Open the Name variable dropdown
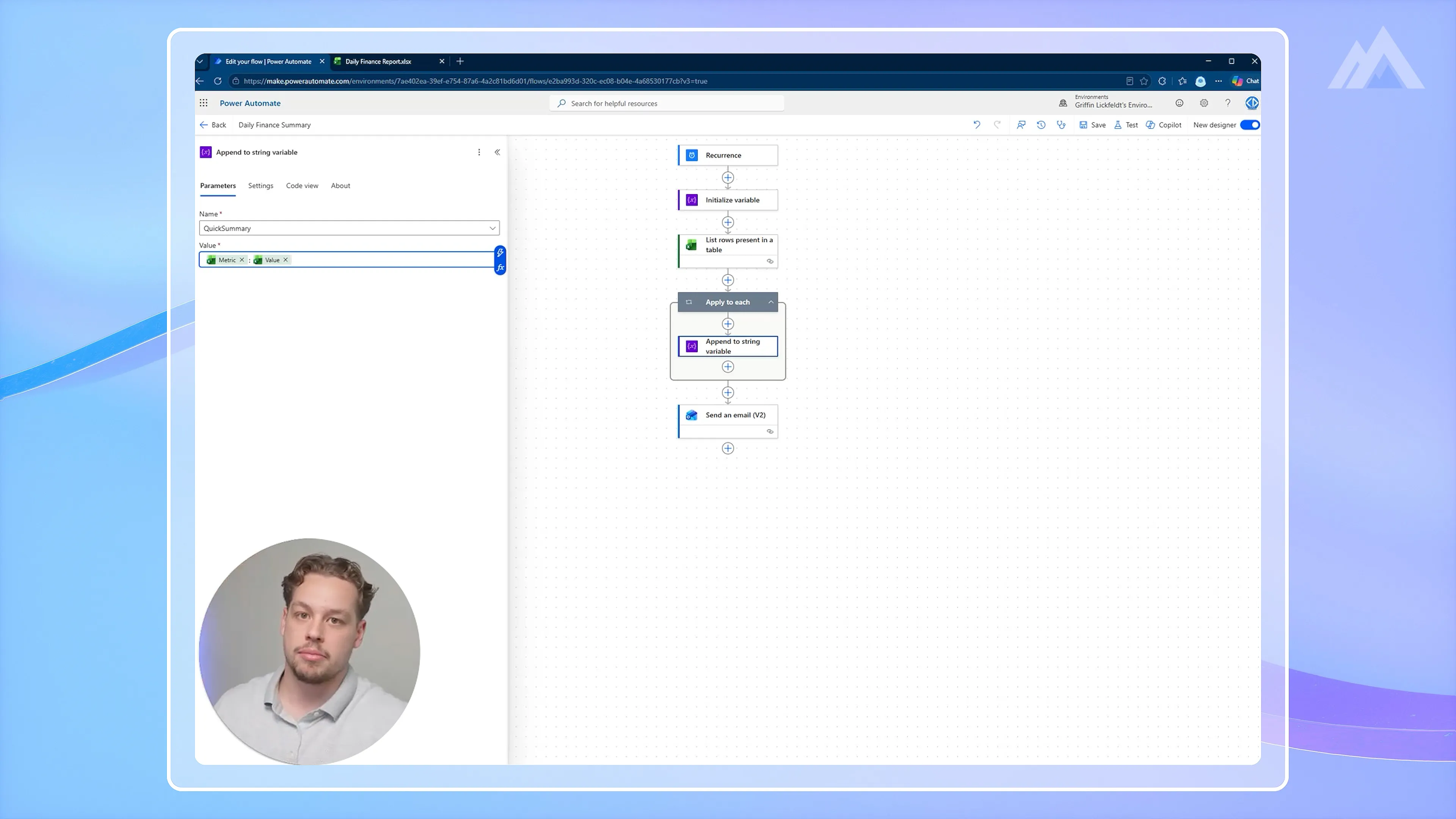The image size is (1456, 819). click(349, 228)
